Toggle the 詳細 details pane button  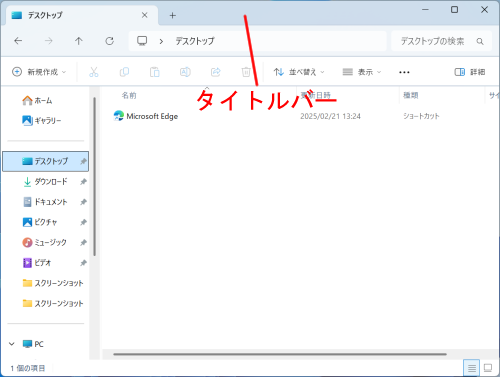470,72
